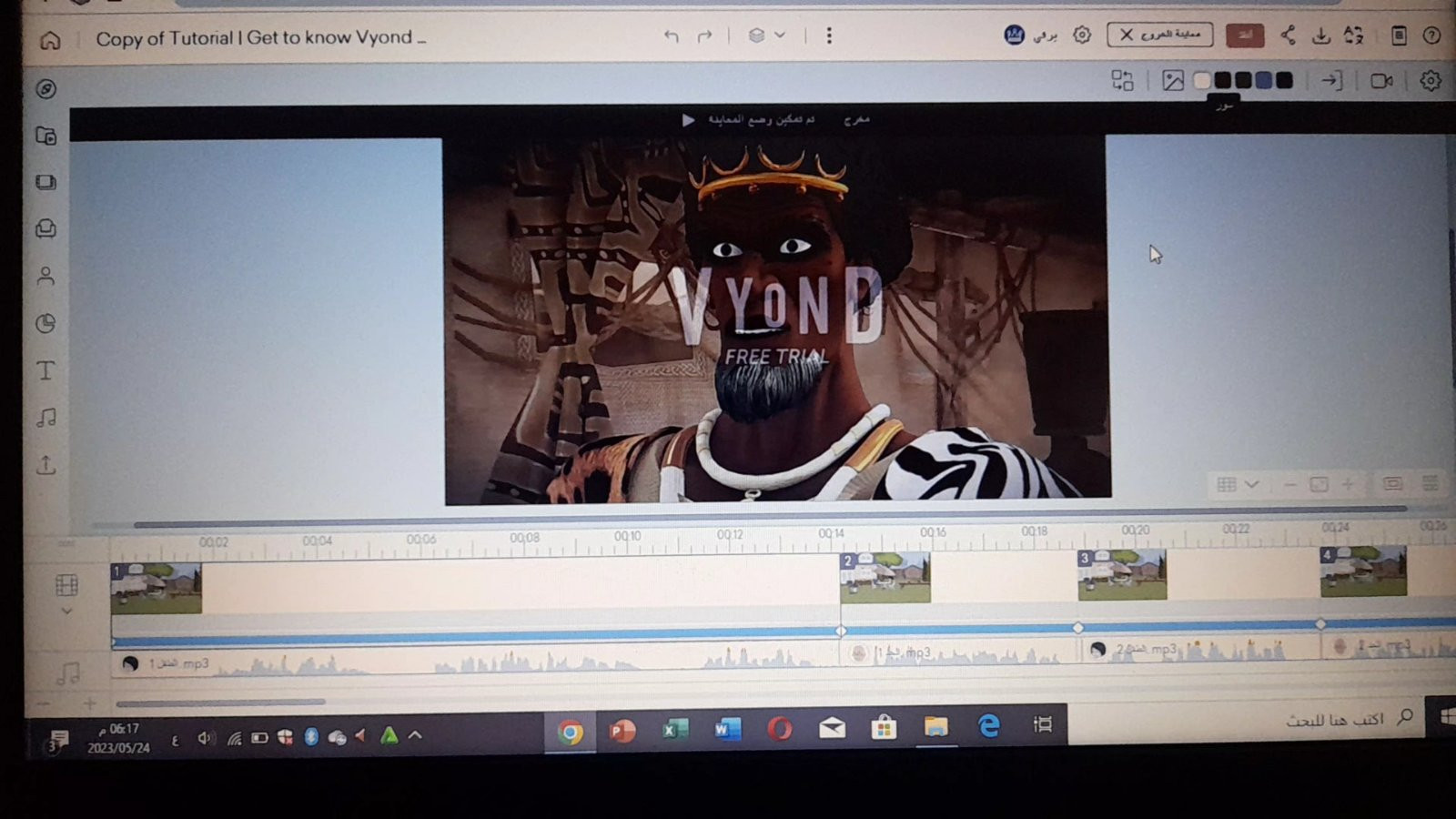The height and width of the screenshot is (819, 1456).
Task: Redo the last action
Action: [704, 36]
